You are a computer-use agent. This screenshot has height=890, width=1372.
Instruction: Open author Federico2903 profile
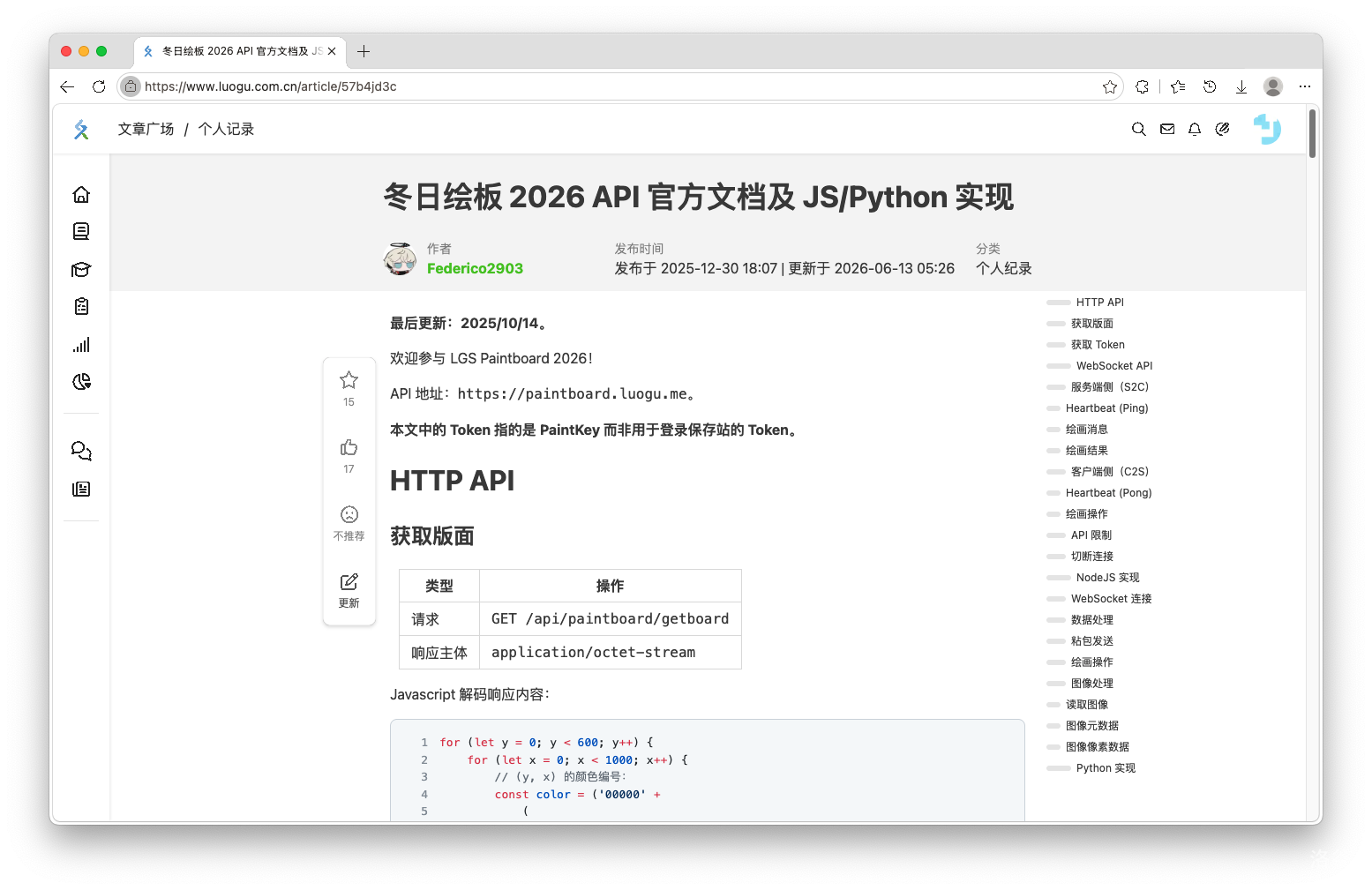coord(475,268)
